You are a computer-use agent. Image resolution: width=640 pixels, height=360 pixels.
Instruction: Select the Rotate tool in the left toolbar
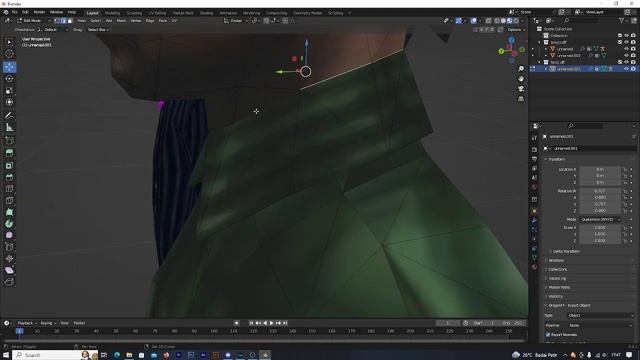pos(9,78)
